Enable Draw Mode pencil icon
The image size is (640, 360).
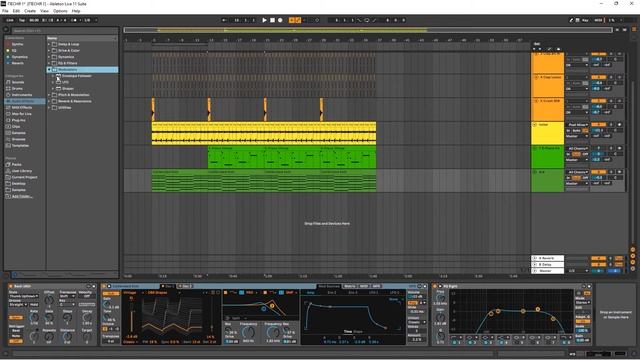click(x=571, y=20)
